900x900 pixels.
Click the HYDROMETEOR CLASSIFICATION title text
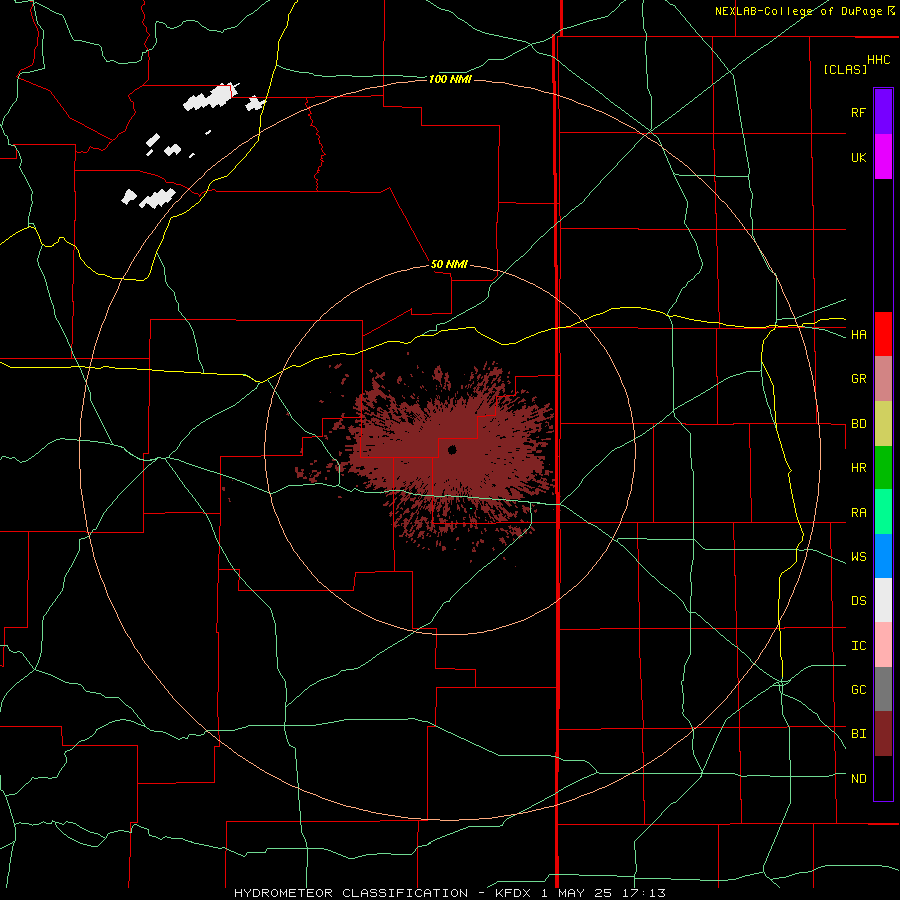click(351, 893)
